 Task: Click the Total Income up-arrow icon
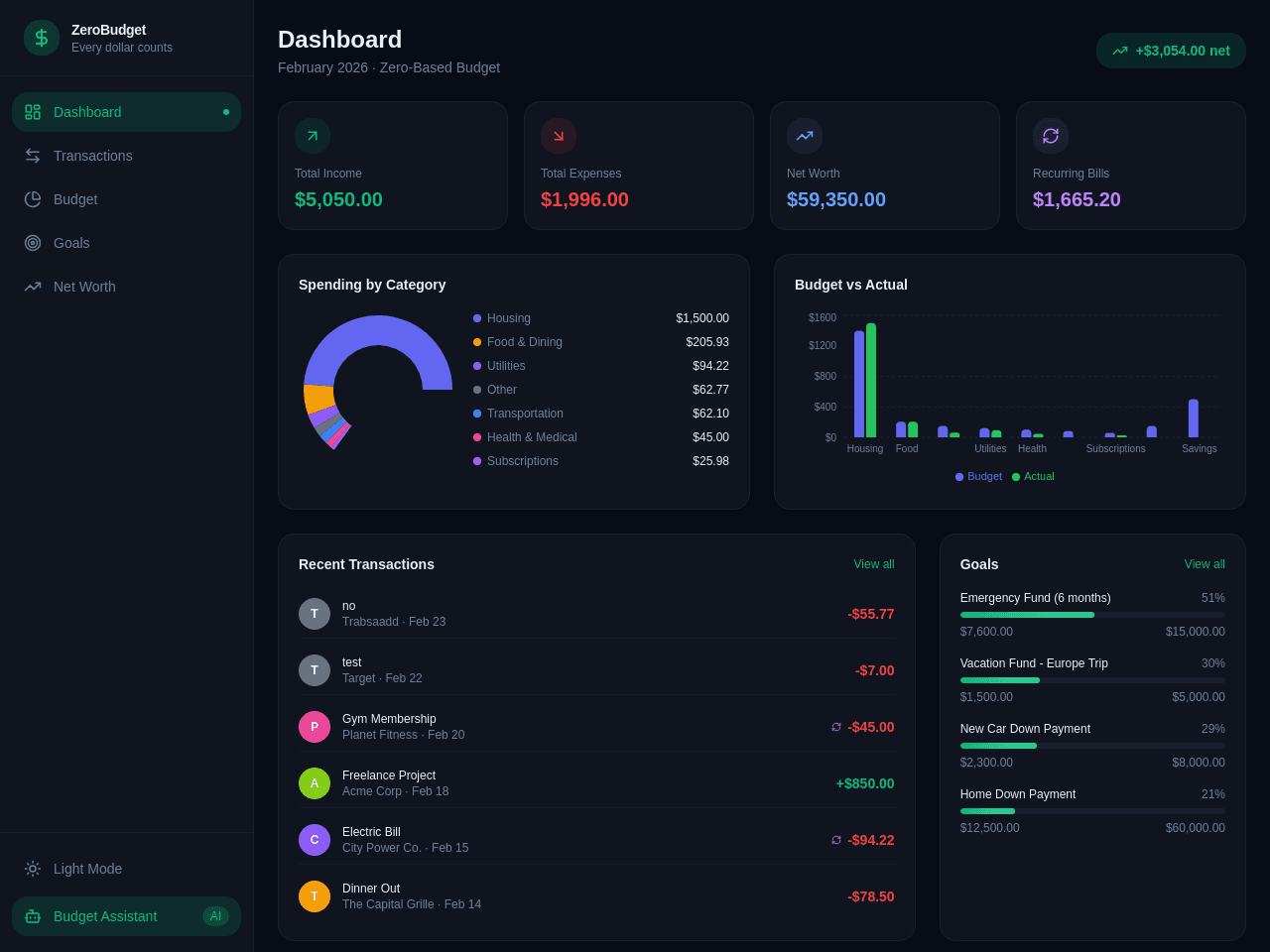point(313,136)
